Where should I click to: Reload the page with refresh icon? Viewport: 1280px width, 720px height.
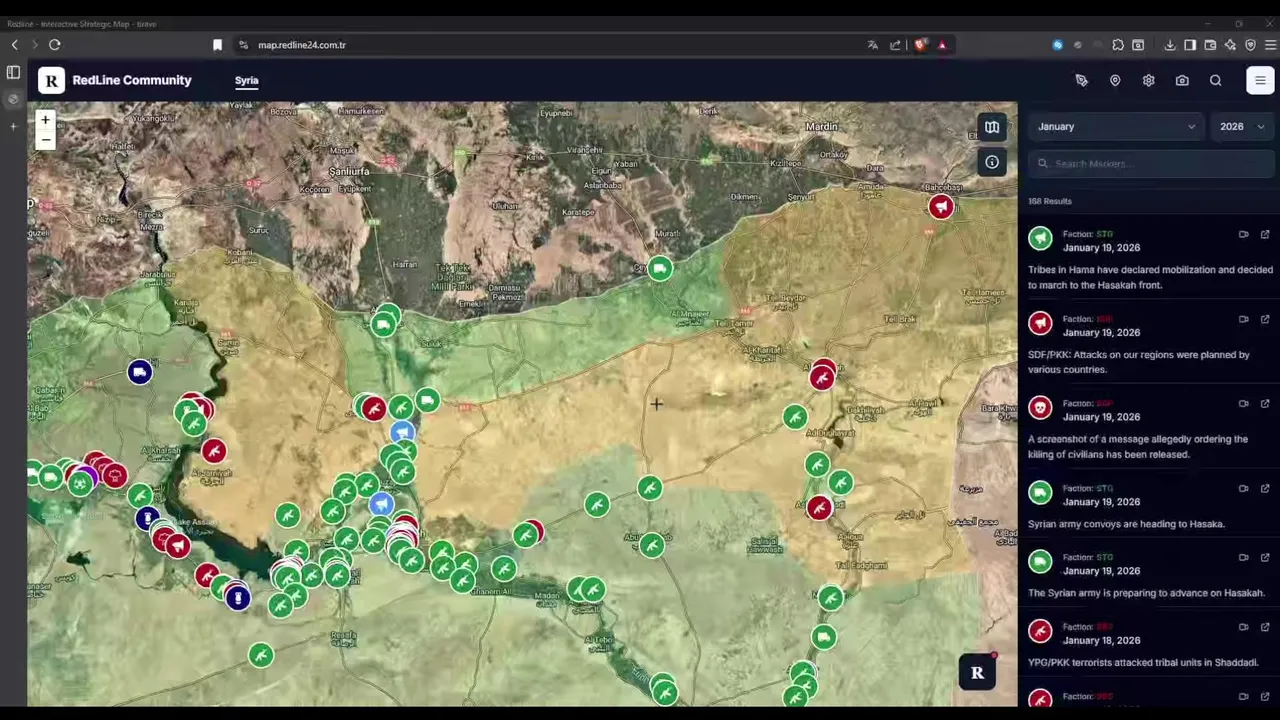[55, 45]
